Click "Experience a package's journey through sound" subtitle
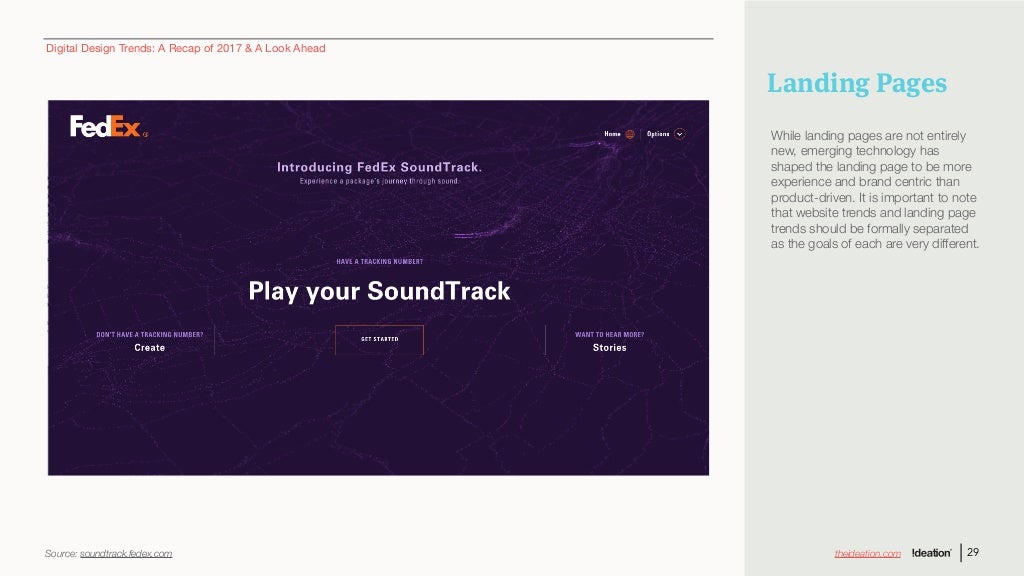 (x=379, y=182)
